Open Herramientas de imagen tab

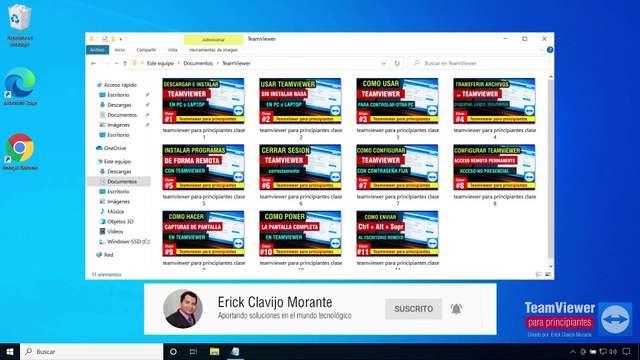[213, 50]
